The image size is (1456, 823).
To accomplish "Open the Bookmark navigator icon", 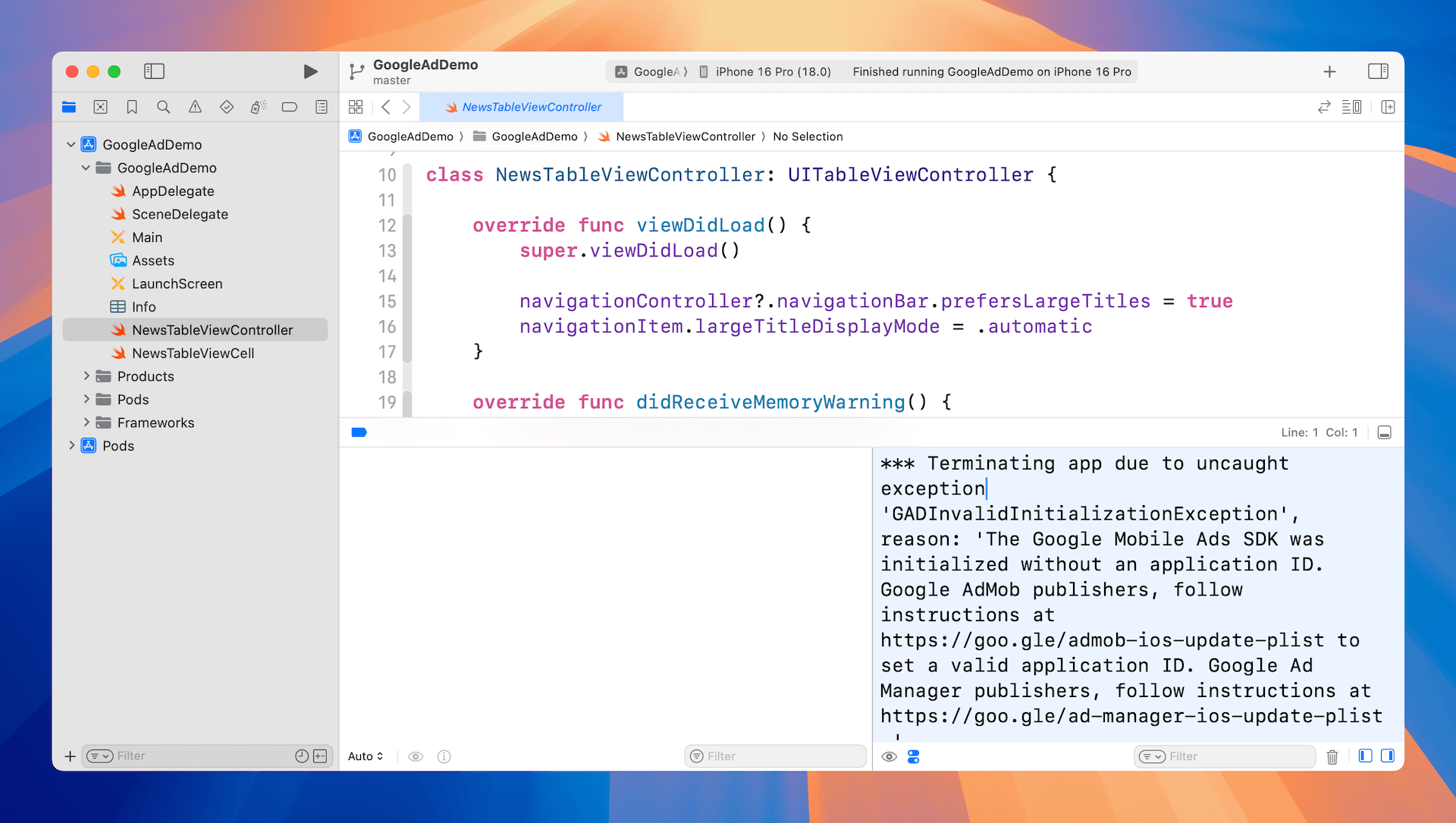I will tap(132, 107).
